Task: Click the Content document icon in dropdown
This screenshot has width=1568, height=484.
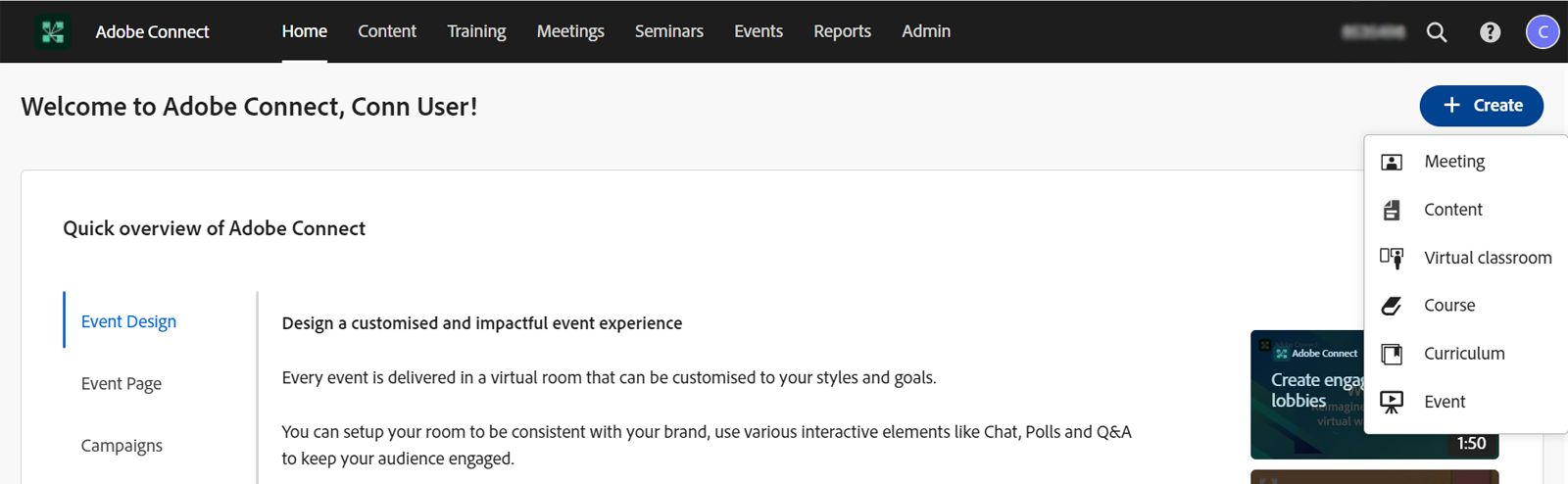Action: 1392,210
